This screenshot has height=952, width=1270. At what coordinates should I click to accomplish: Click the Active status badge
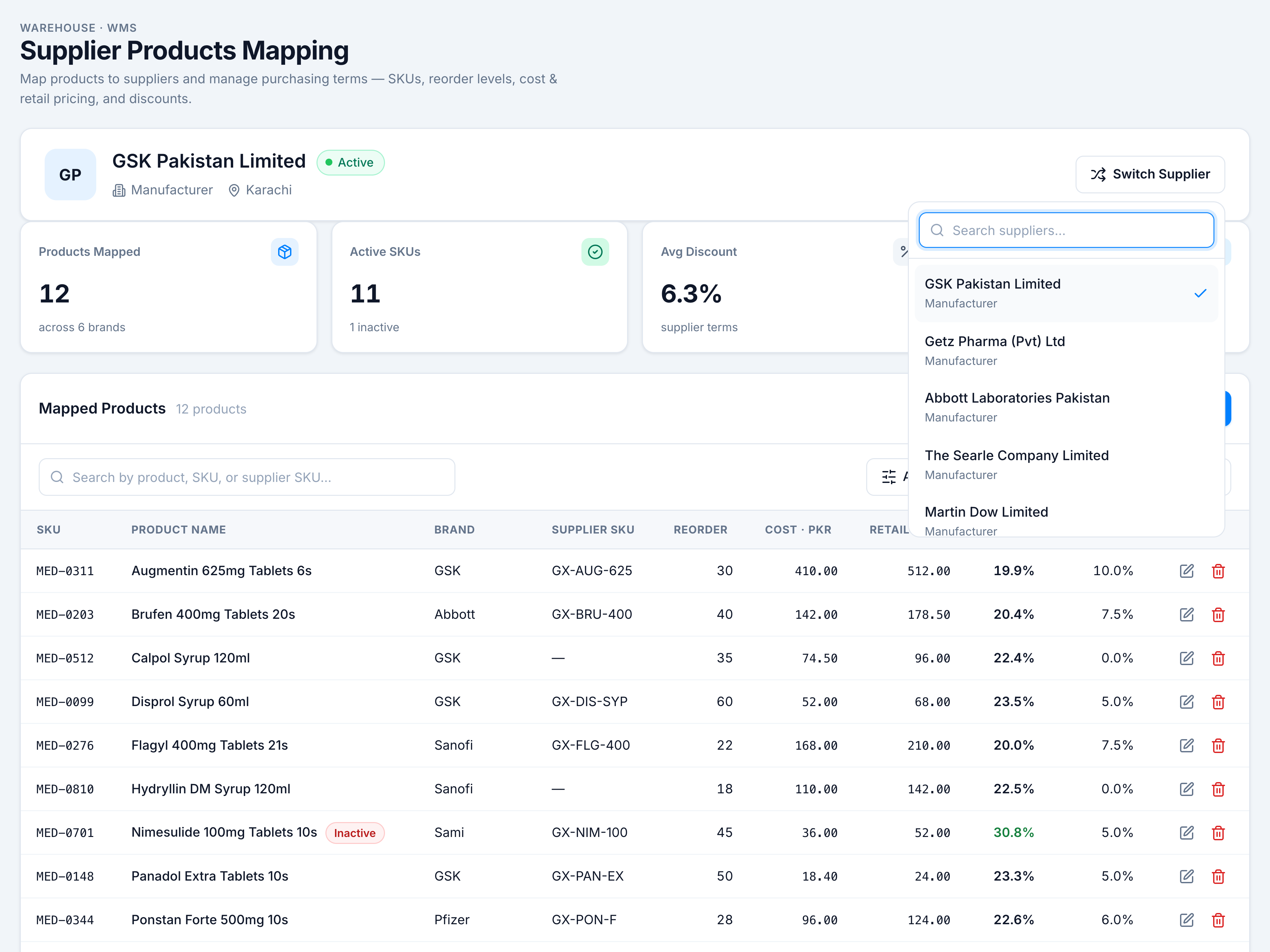tap(350, 162)
